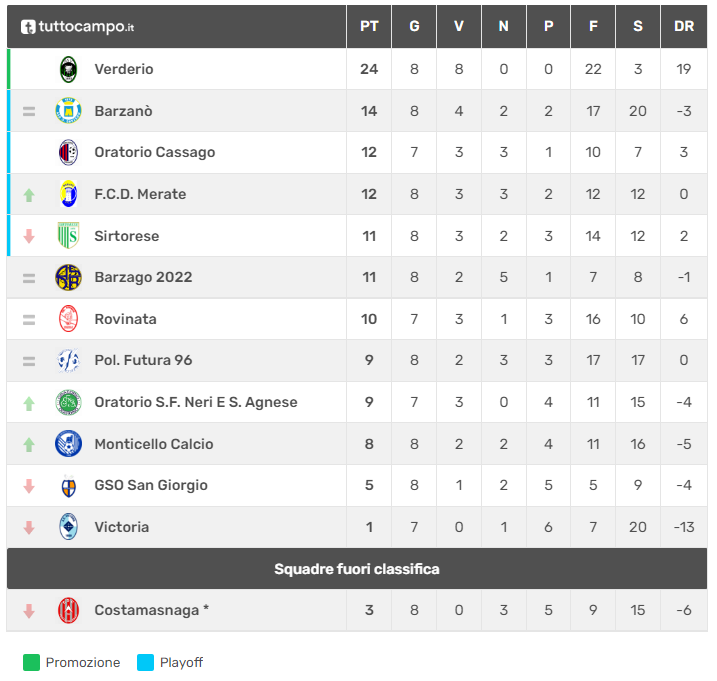This screenshot has height=681, width=717.
Task: Click the Costamasnaga red crest icon
Action: (x=68, y=610)
